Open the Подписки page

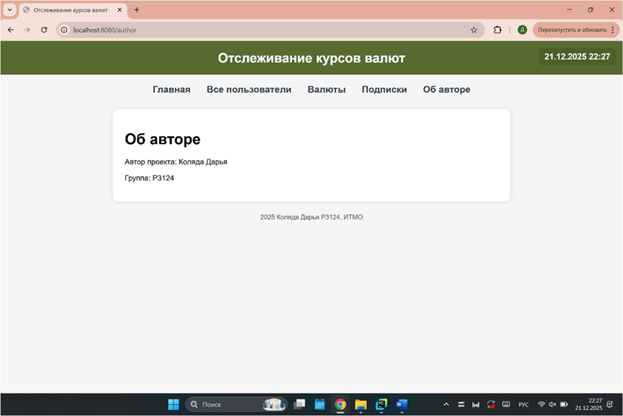coord(384,90)
